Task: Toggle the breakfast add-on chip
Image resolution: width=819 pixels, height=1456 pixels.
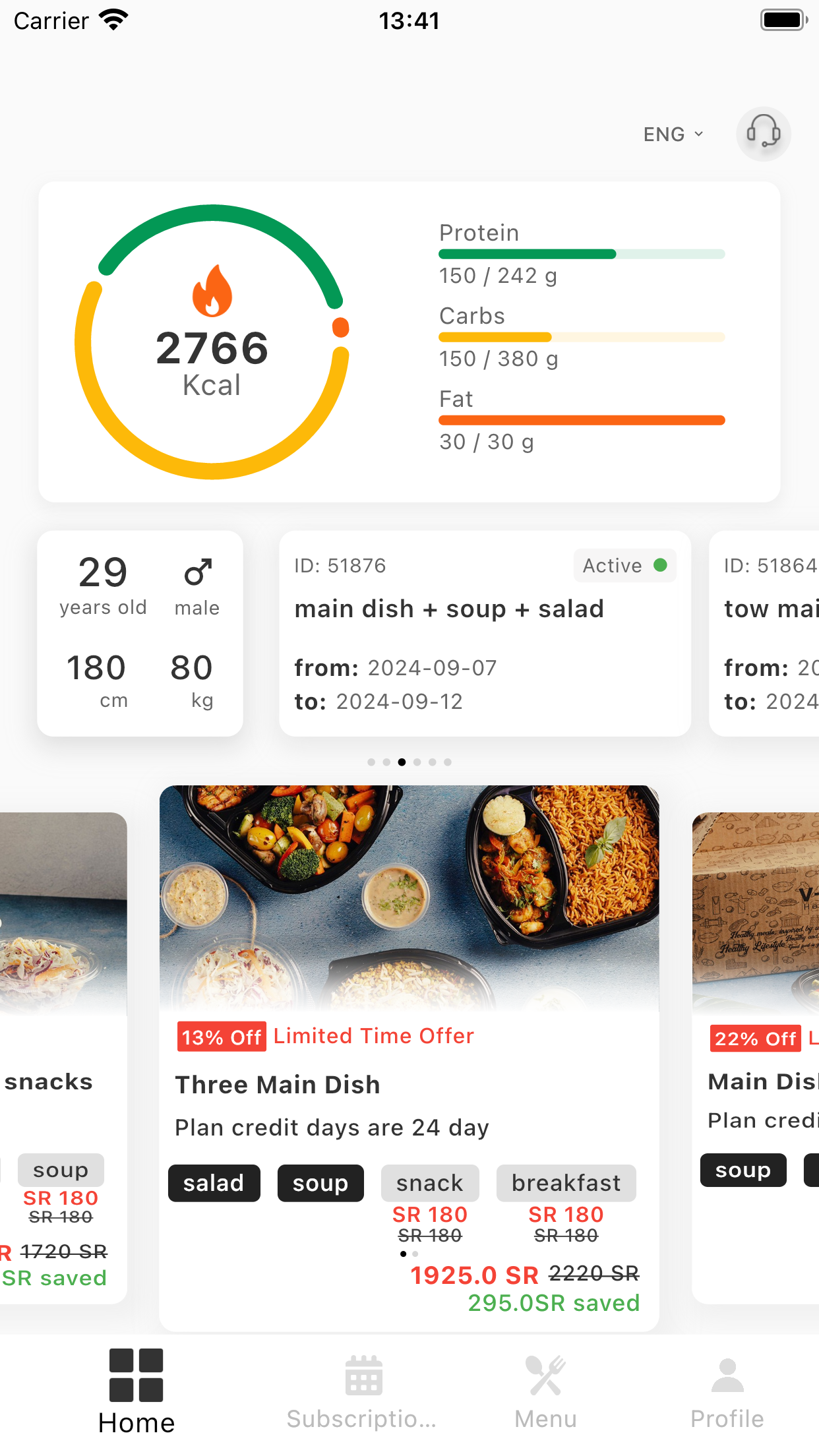Action: [566, 1183]
